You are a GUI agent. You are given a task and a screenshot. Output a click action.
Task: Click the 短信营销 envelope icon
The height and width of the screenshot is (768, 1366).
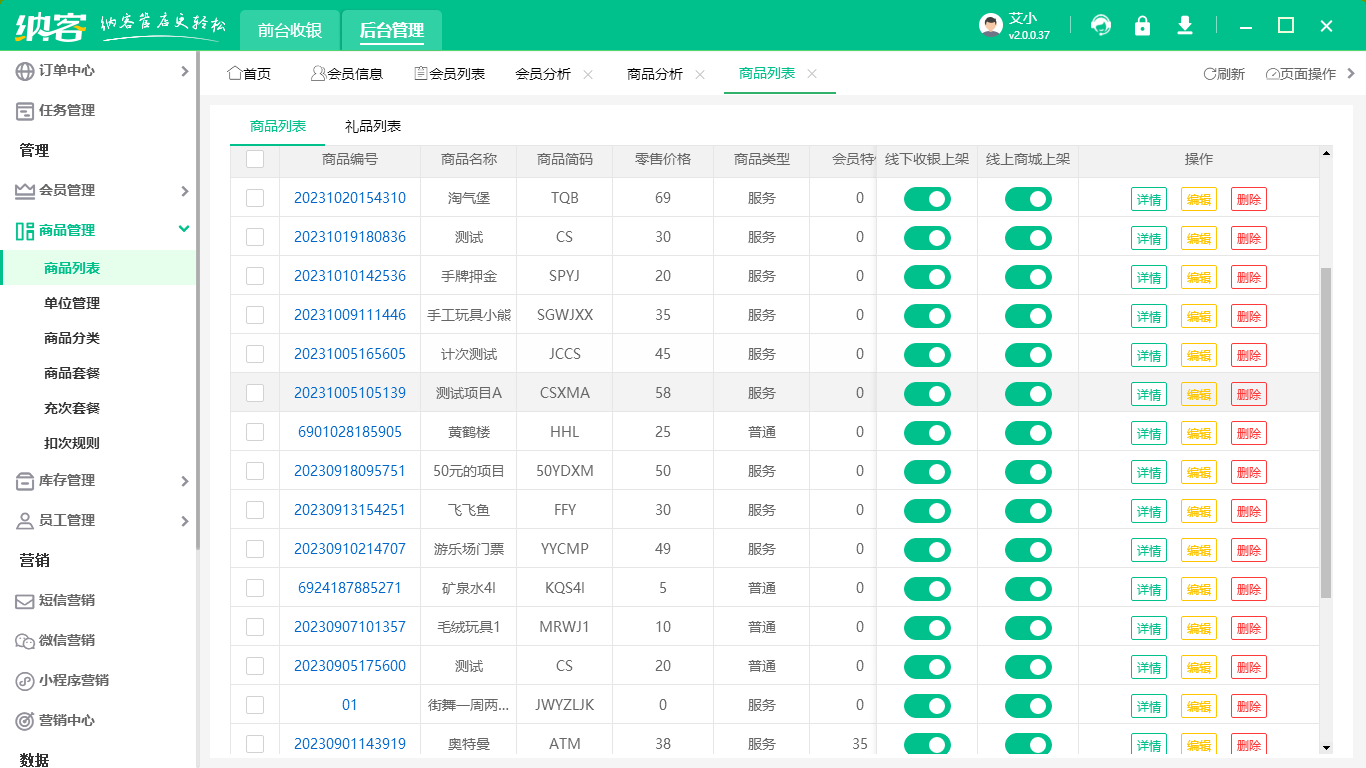25,601
